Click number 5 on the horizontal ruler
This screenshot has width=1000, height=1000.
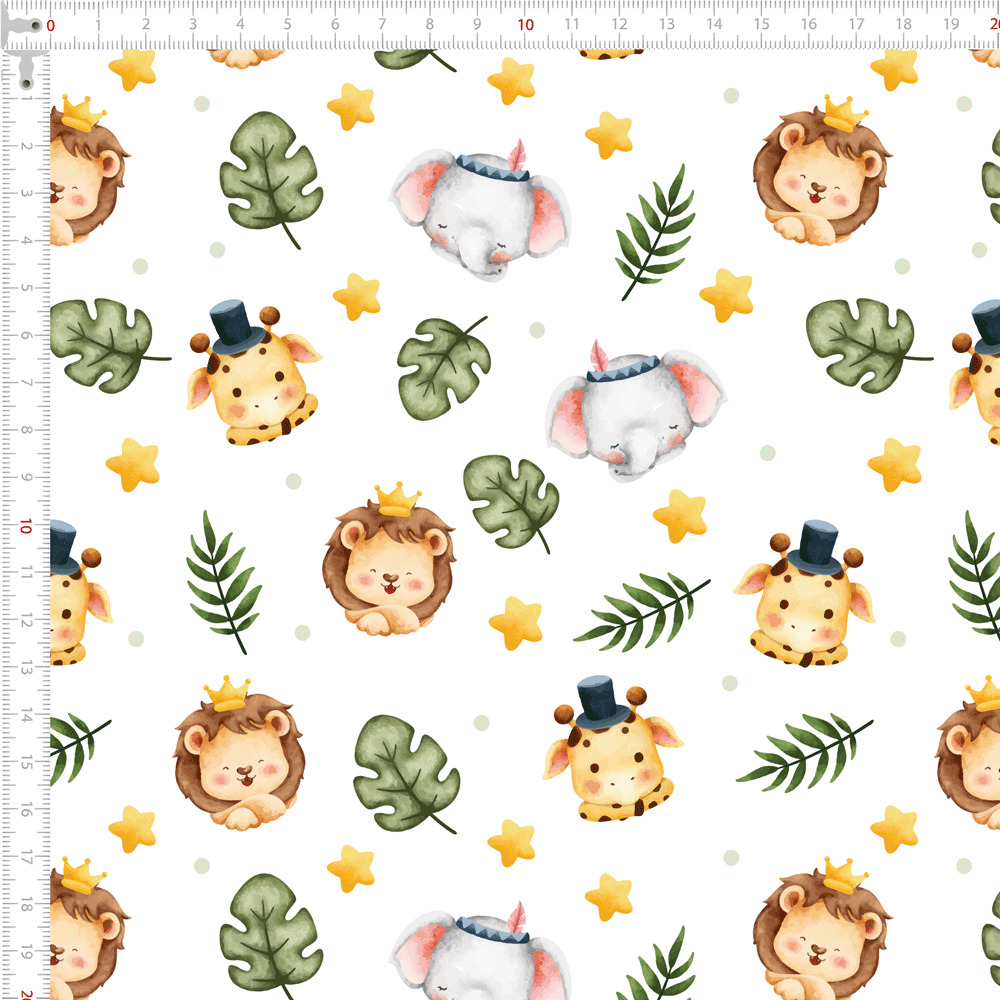(x=288, y=24)
